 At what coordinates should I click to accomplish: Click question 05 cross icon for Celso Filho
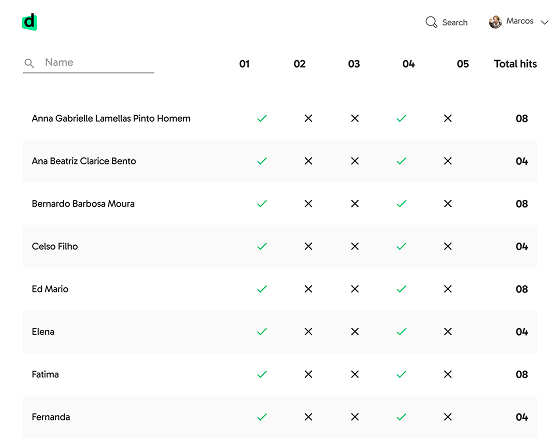[448, 246]
